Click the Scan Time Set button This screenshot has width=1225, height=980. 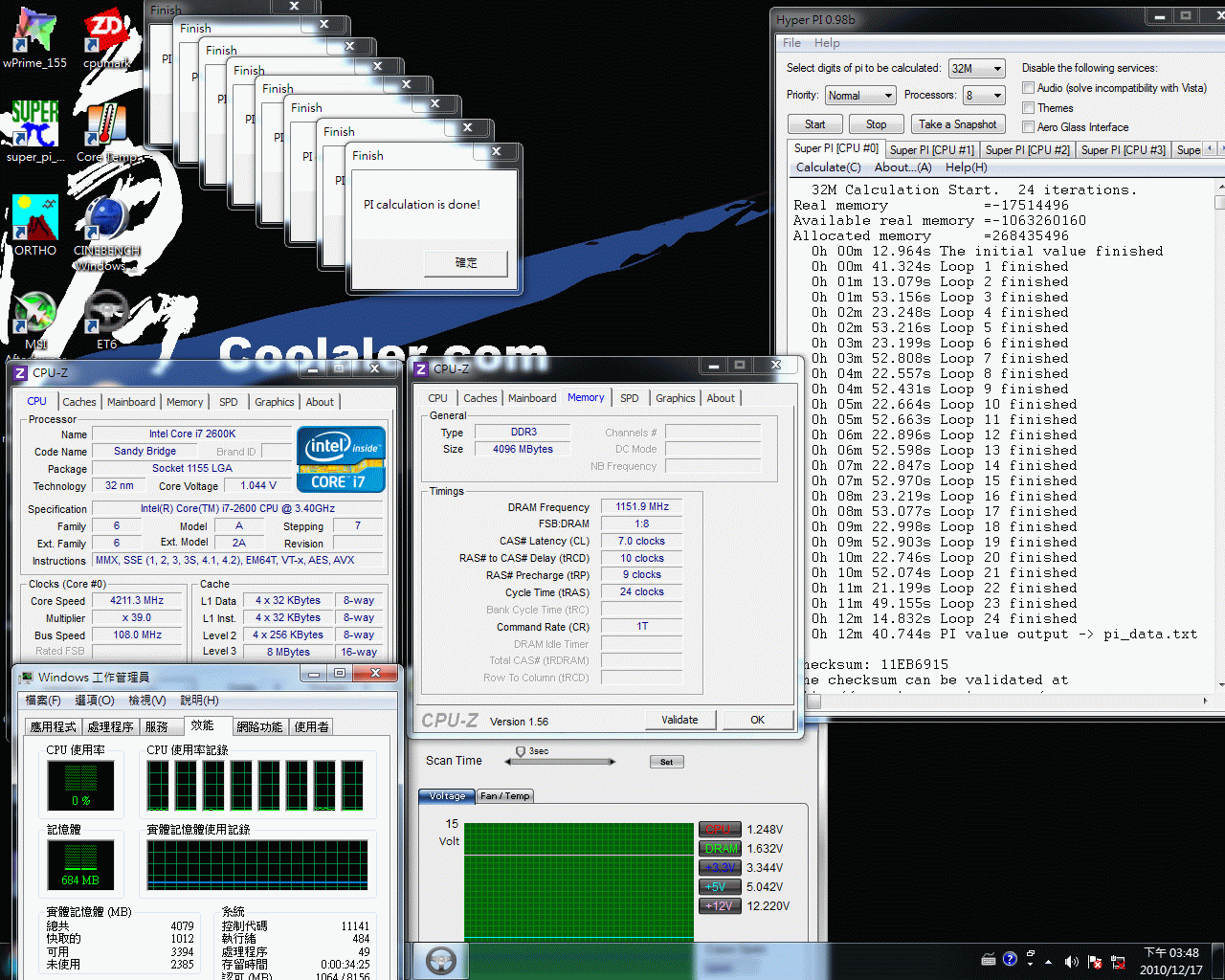tap(666, 762)
